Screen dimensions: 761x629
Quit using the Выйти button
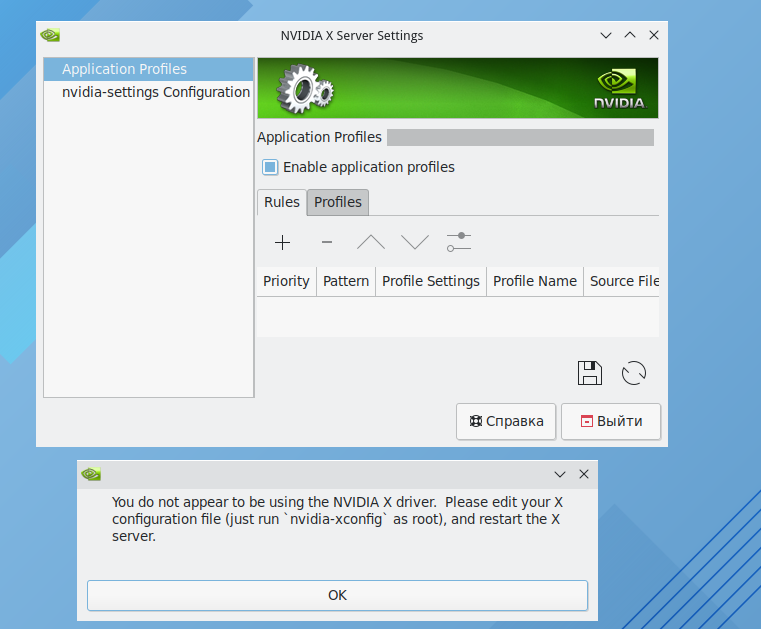click(x=611, y=421)
